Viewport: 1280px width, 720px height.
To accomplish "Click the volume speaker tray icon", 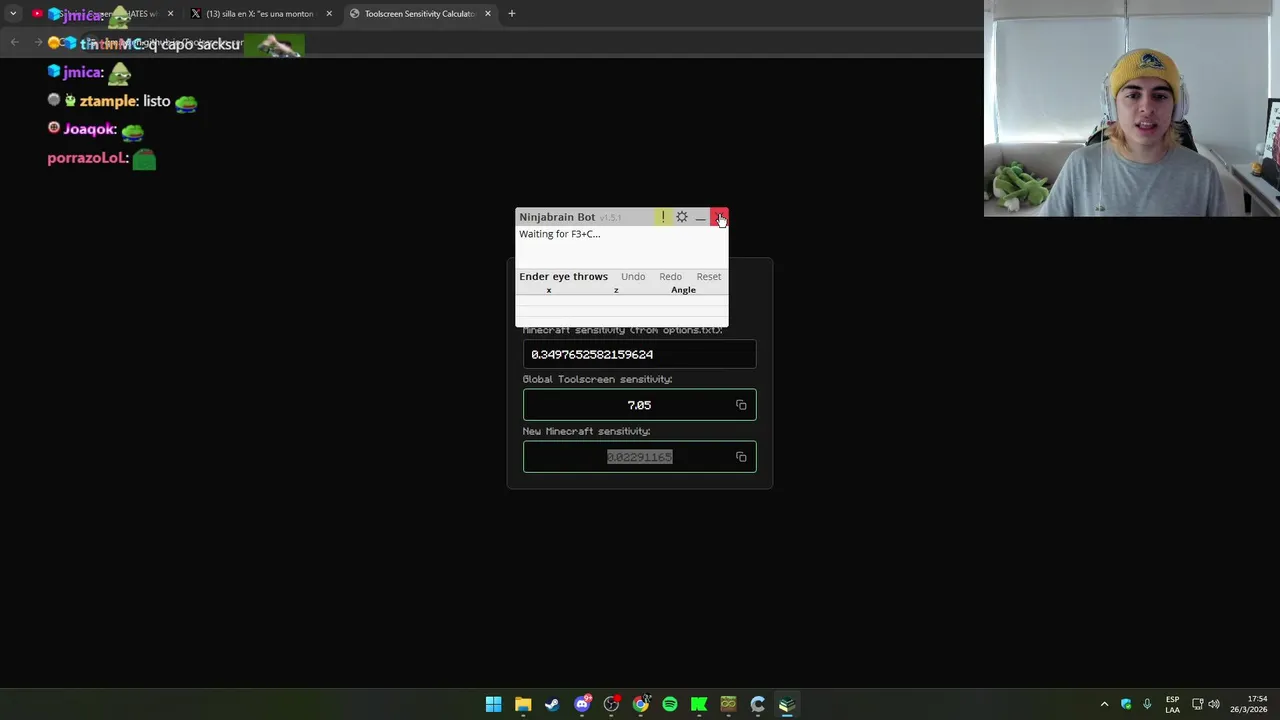I will pyautogui.click(x=1214, y=704).
